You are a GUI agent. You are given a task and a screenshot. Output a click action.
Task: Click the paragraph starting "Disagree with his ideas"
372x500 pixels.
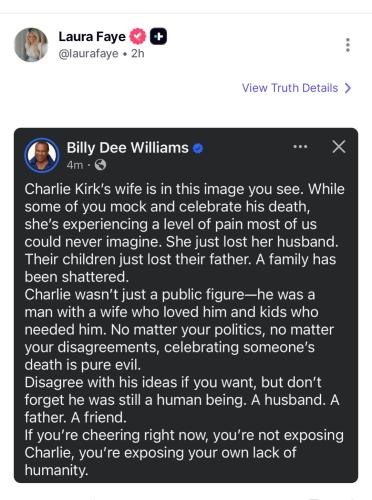(x=182, y=400)
